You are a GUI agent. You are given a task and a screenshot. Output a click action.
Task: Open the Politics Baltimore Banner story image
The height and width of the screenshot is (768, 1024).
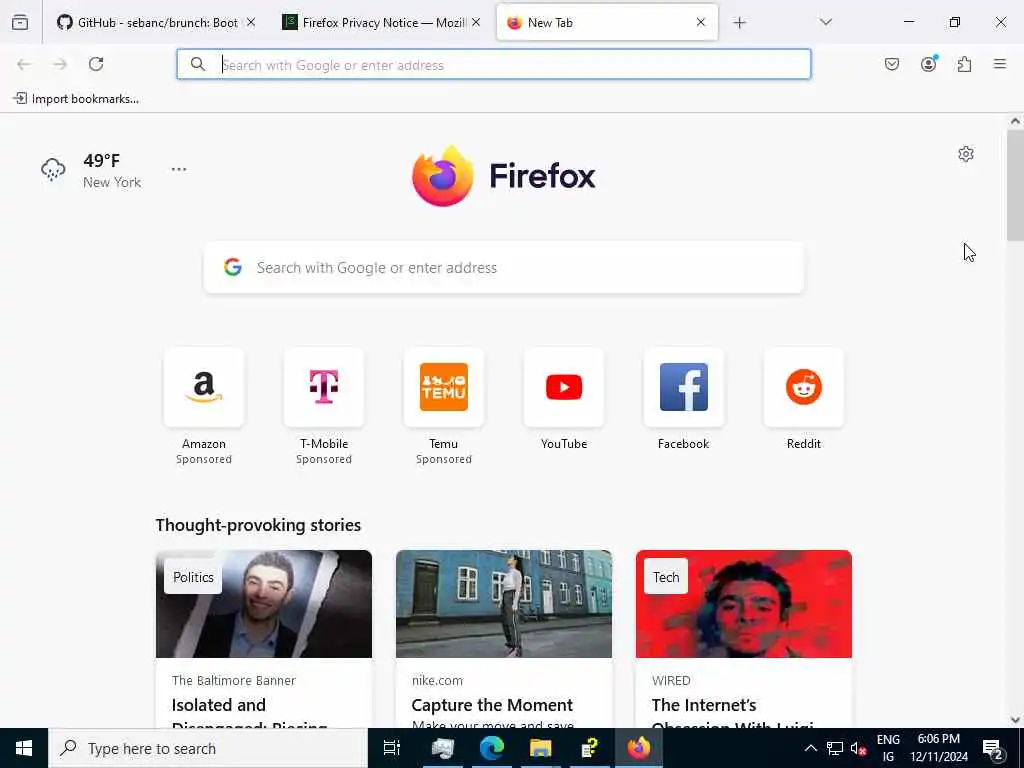coord(264,603)
